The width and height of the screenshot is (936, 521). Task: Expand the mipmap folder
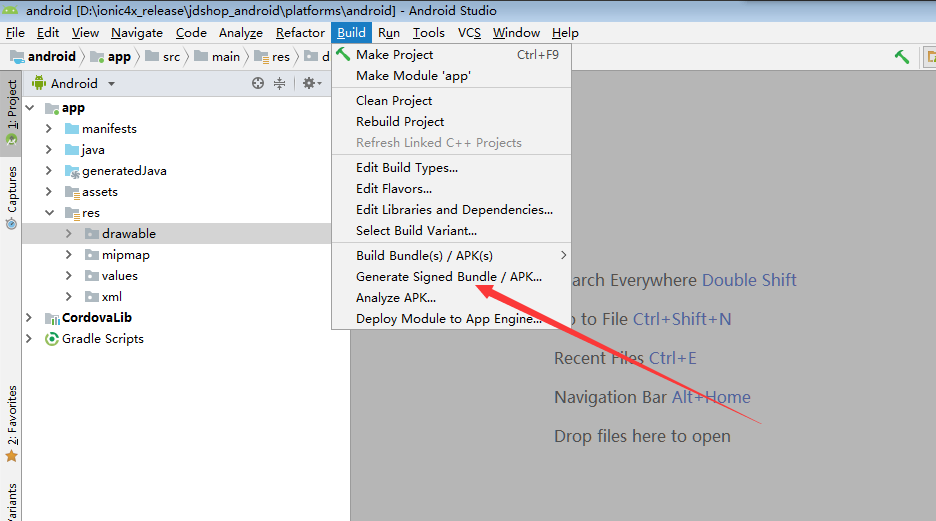[x=69, y=255]
